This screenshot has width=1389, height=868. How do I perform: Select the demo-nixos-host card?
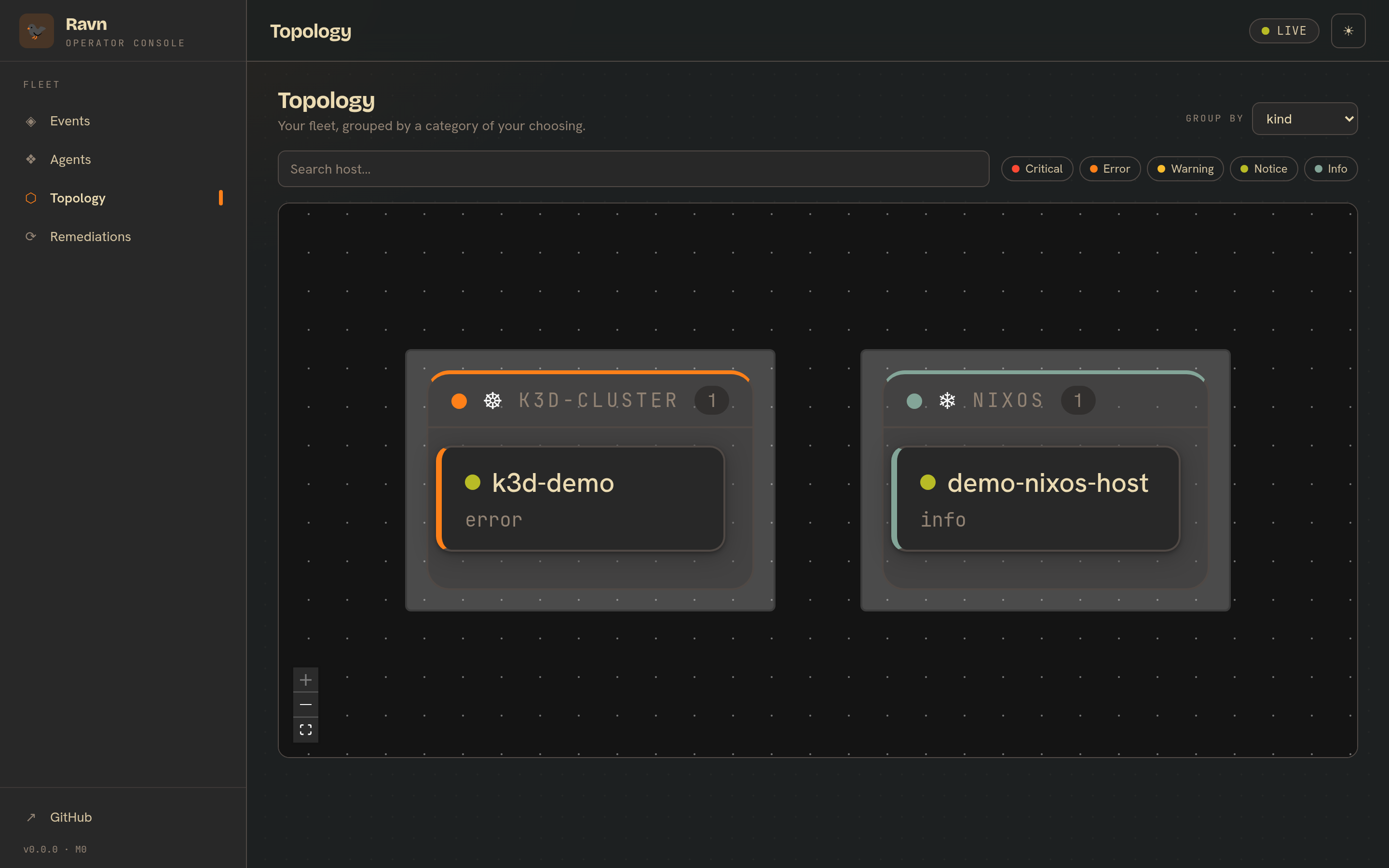pos(1035,499)
